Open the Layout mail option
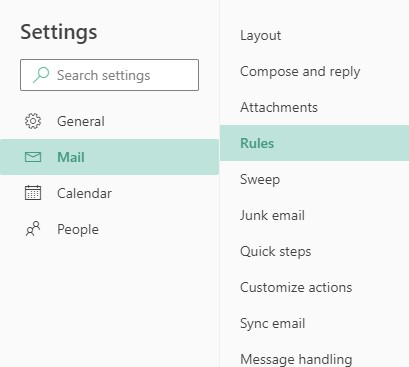The image size is (409, 367). point(314,35)
